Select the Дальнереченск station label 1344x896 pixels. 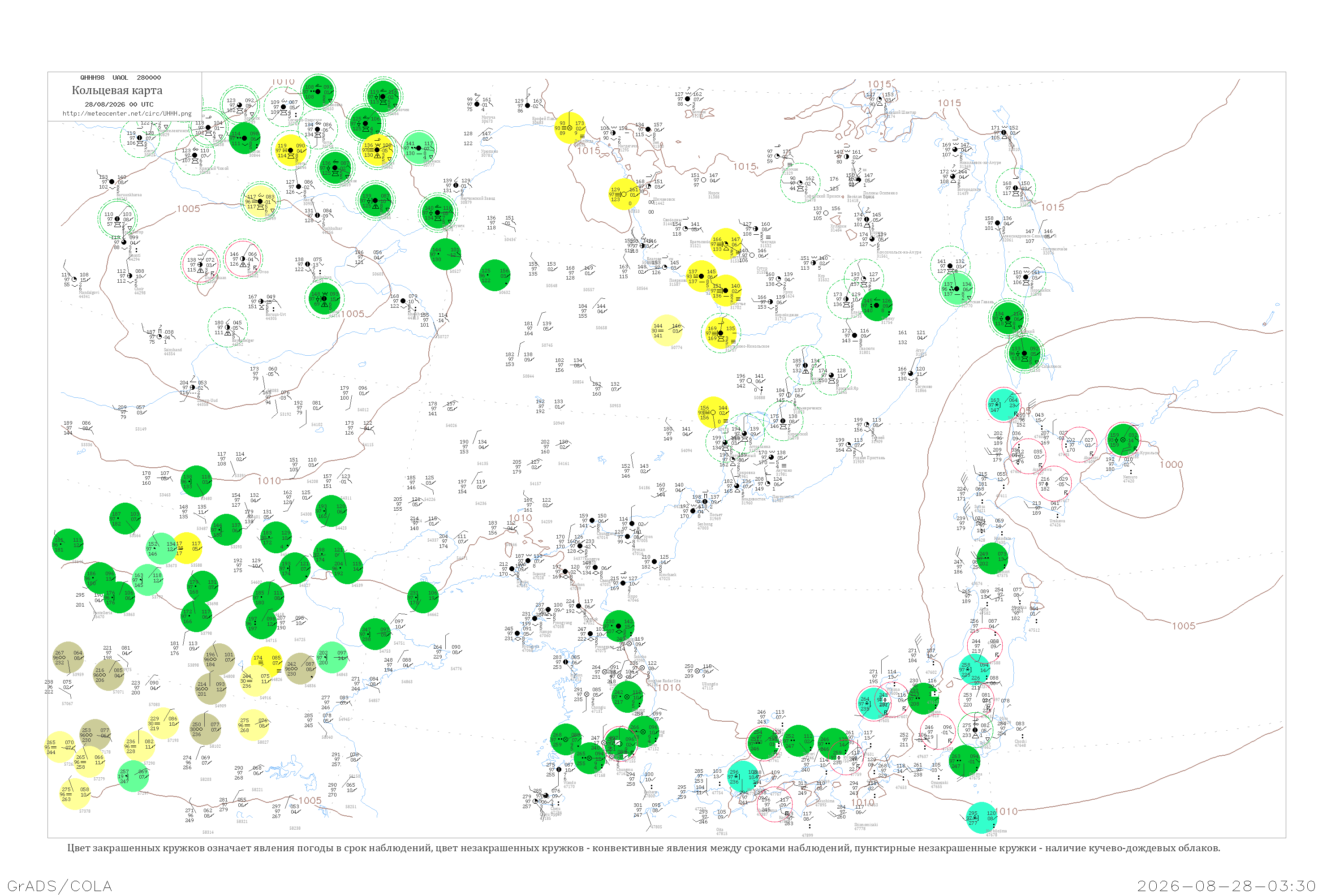[x=807, y=409]
